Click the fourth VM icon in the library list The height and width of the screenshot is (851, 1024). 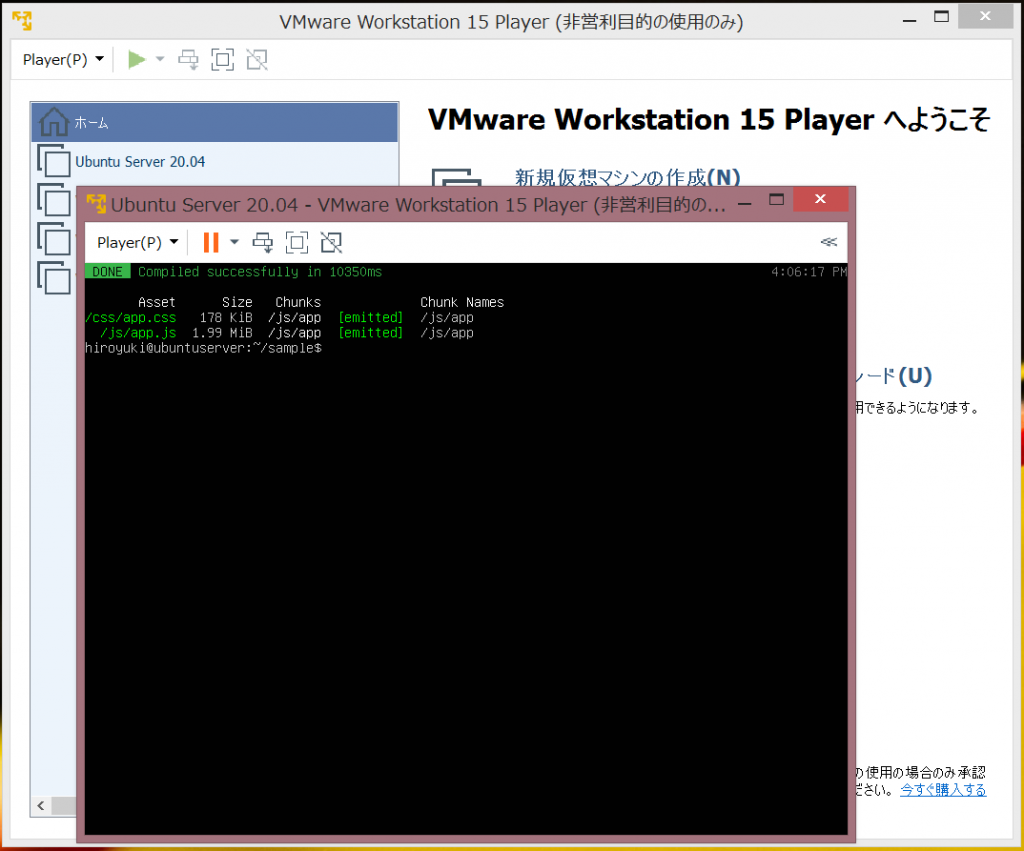pyautogui.click(x=54, y=278)
